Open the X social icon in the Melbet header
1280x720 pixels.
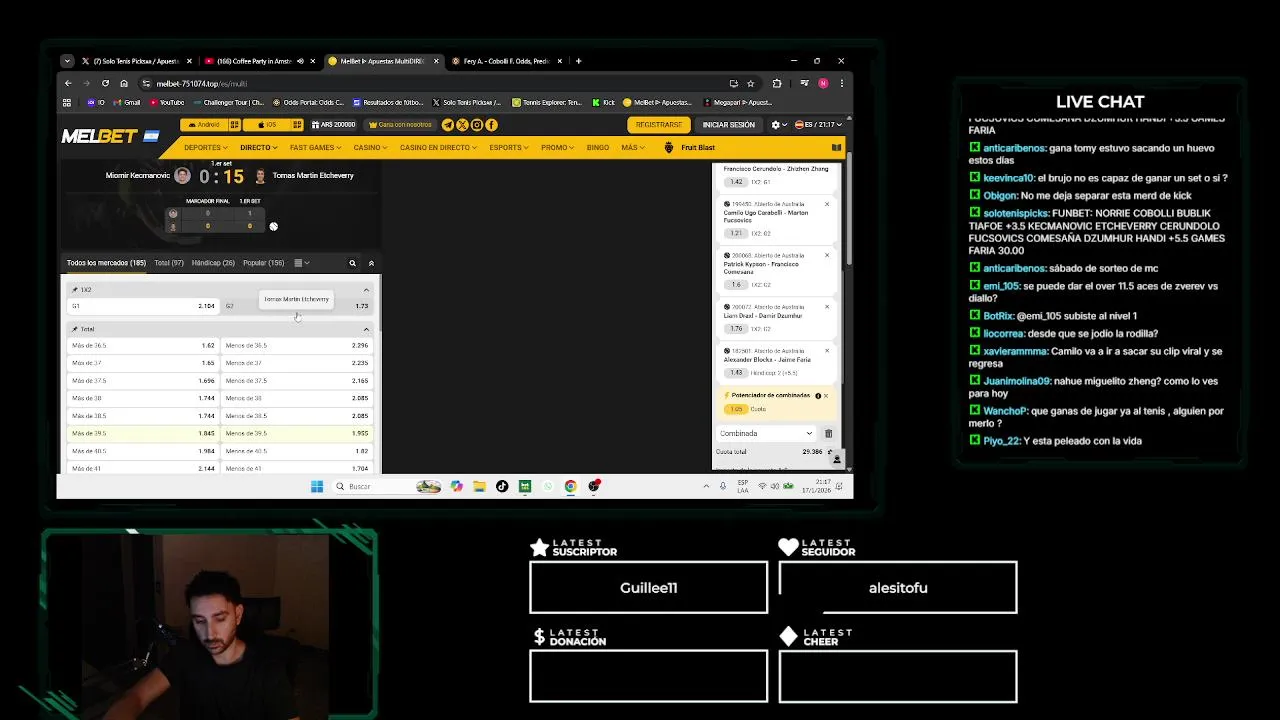[x=462, y=125]
